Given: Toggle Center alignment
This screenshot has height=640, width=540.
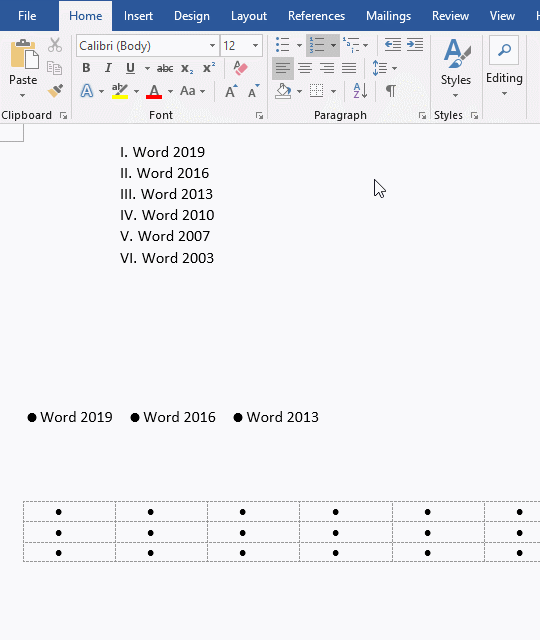Looking at the screenshot, I should pyautogui.click(x=305, y=68).
